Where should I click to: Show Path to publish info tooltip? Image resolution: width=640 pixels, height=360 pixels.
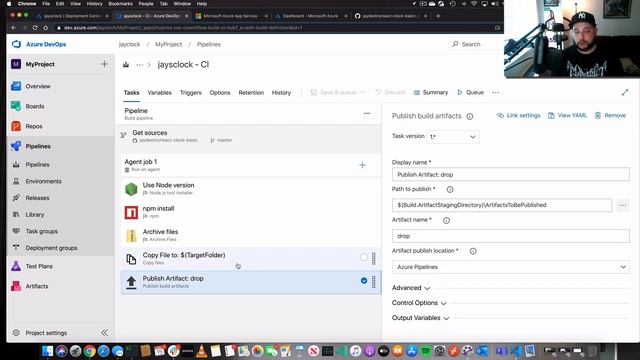pyautogui.click(x=450, y=189)
